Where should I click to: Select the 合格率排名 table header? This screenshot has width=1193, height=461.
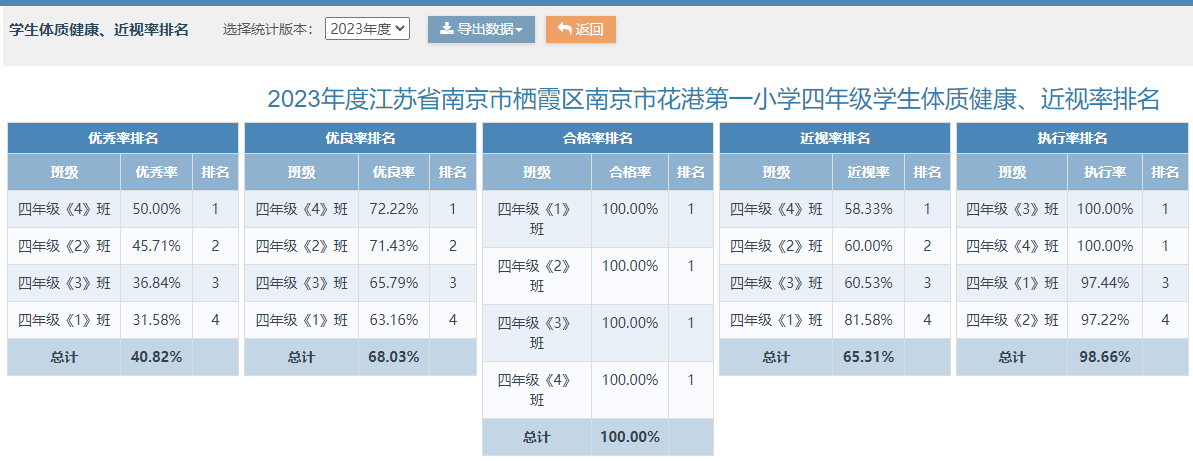(598, 138)
